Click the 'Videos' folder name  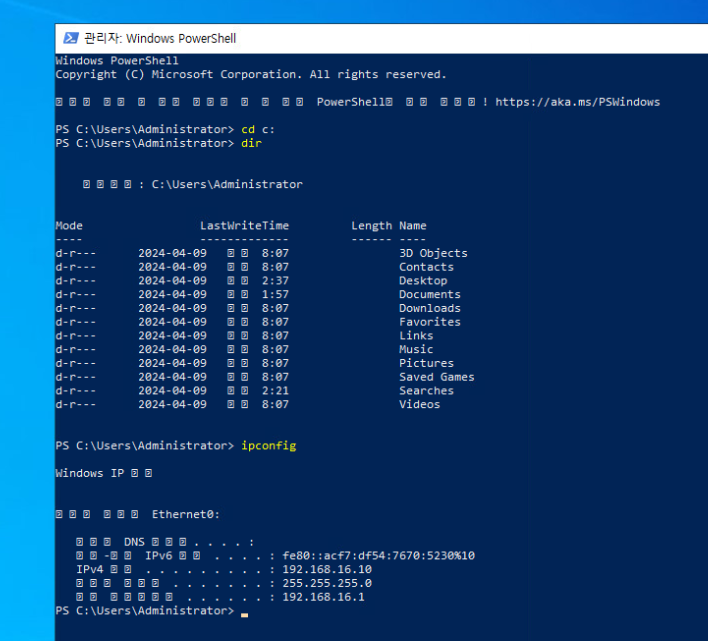coord(419,404)
